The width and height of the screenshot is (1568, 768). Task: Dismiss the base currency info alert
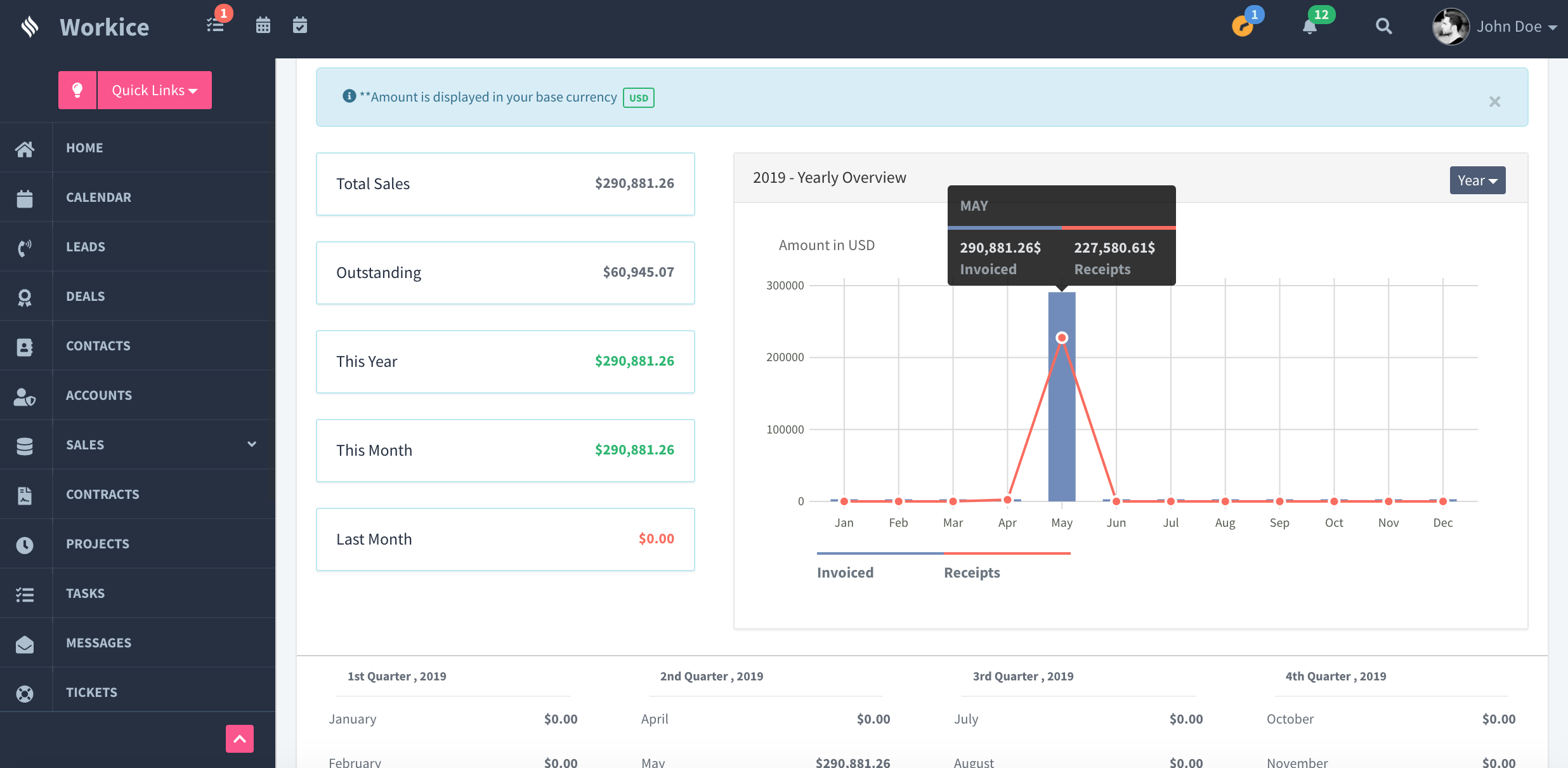point(1495,102)
